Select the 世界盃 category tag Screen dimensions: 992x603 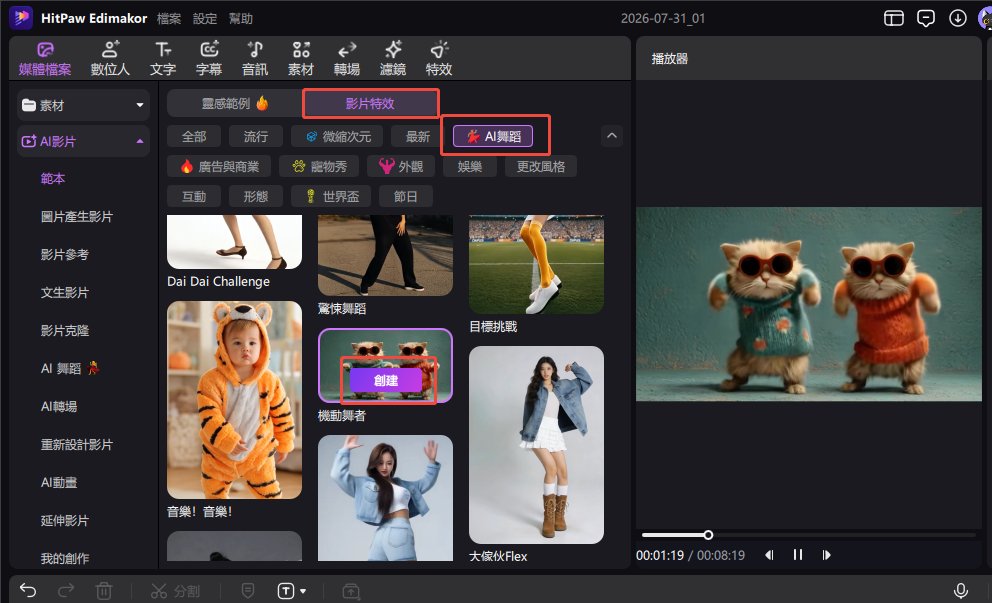(x=331, y=196)
